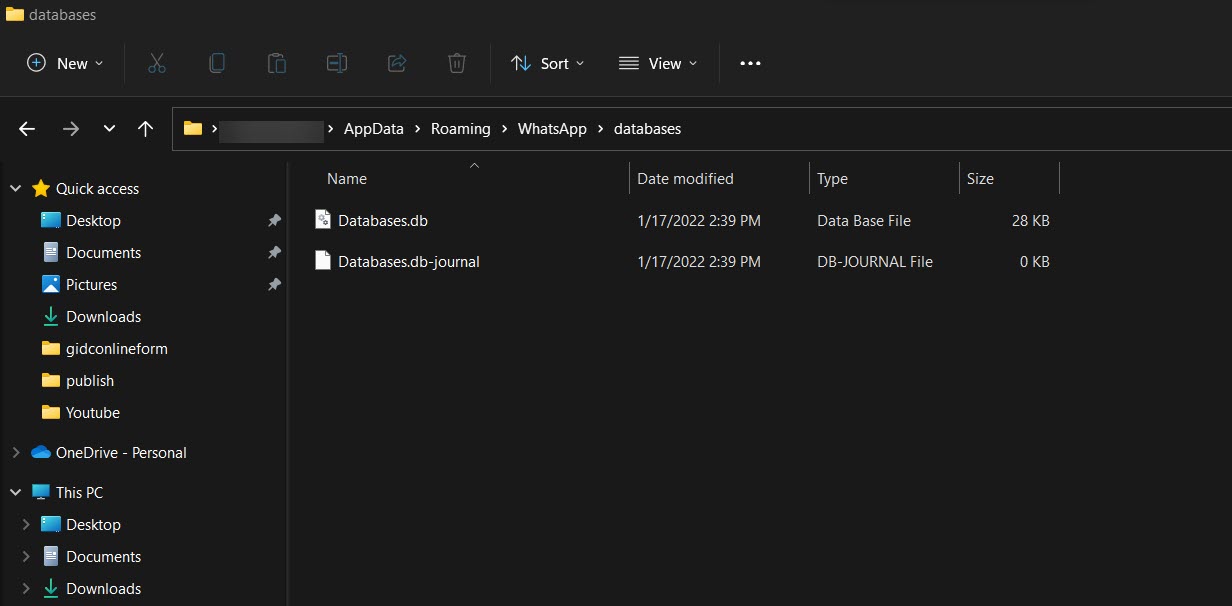Click the 0 KB size cell
The image size is (1232, 606).
pos(1034,261)
